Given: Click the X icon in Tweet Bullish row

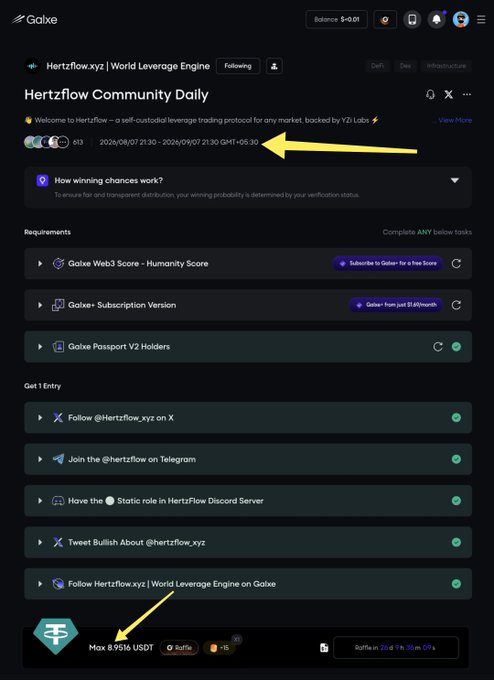Looking at the screenshot, I should pyautogui.click(x=58, y=542).
